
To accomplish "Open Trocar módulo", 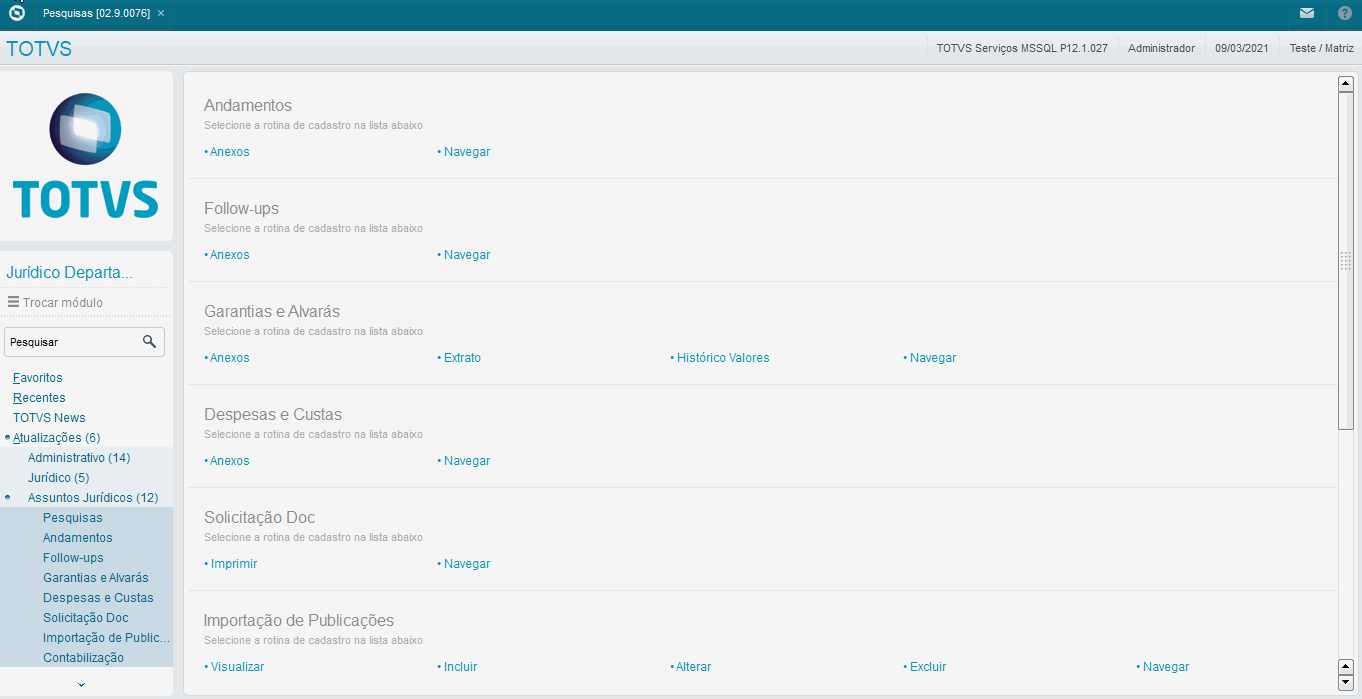I will point(63,302).
